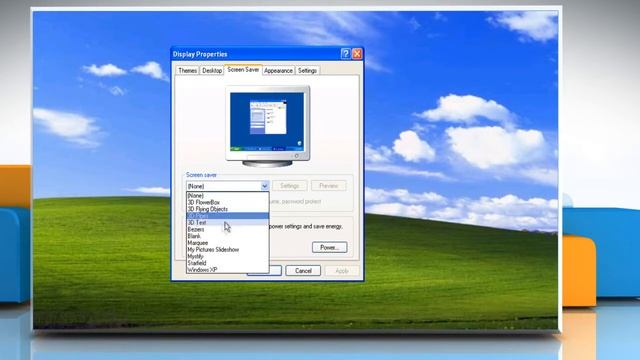Choose 3D FlowerBox screen saver
640x360 pixels.
[x=227, y=202]
